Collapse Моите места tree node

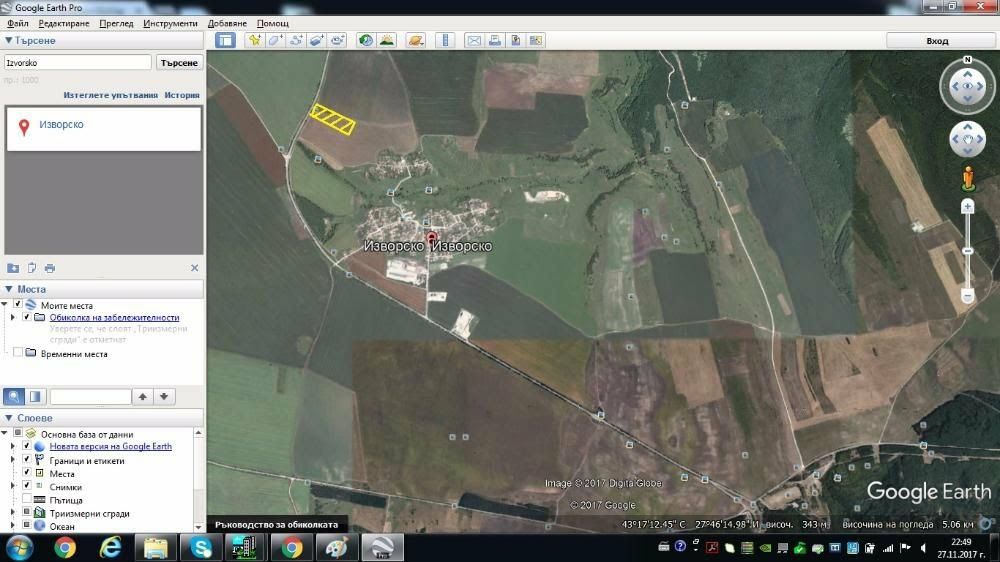[4, 305]
